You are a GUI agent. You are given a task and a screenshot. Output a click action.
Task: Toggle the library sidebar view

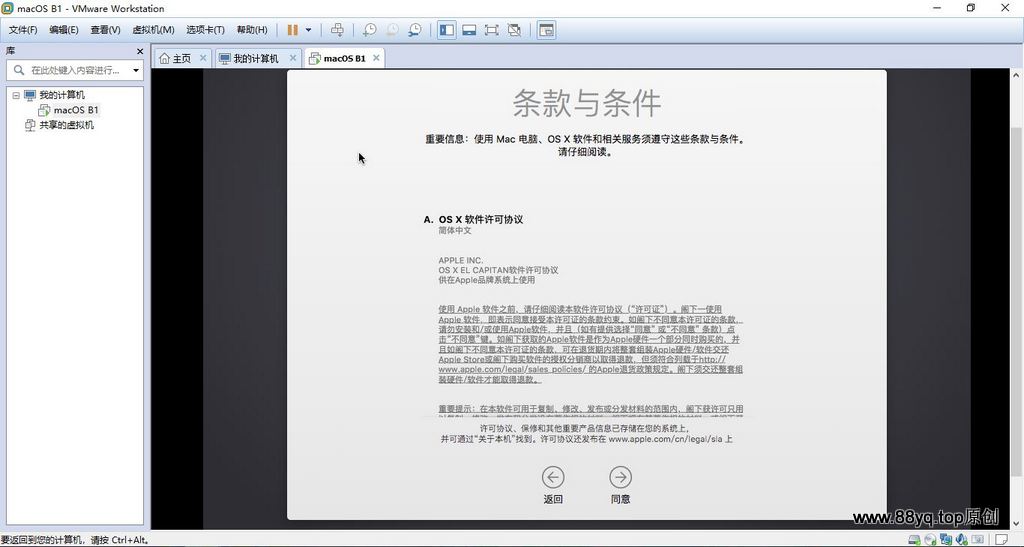[x=447, y=30]
